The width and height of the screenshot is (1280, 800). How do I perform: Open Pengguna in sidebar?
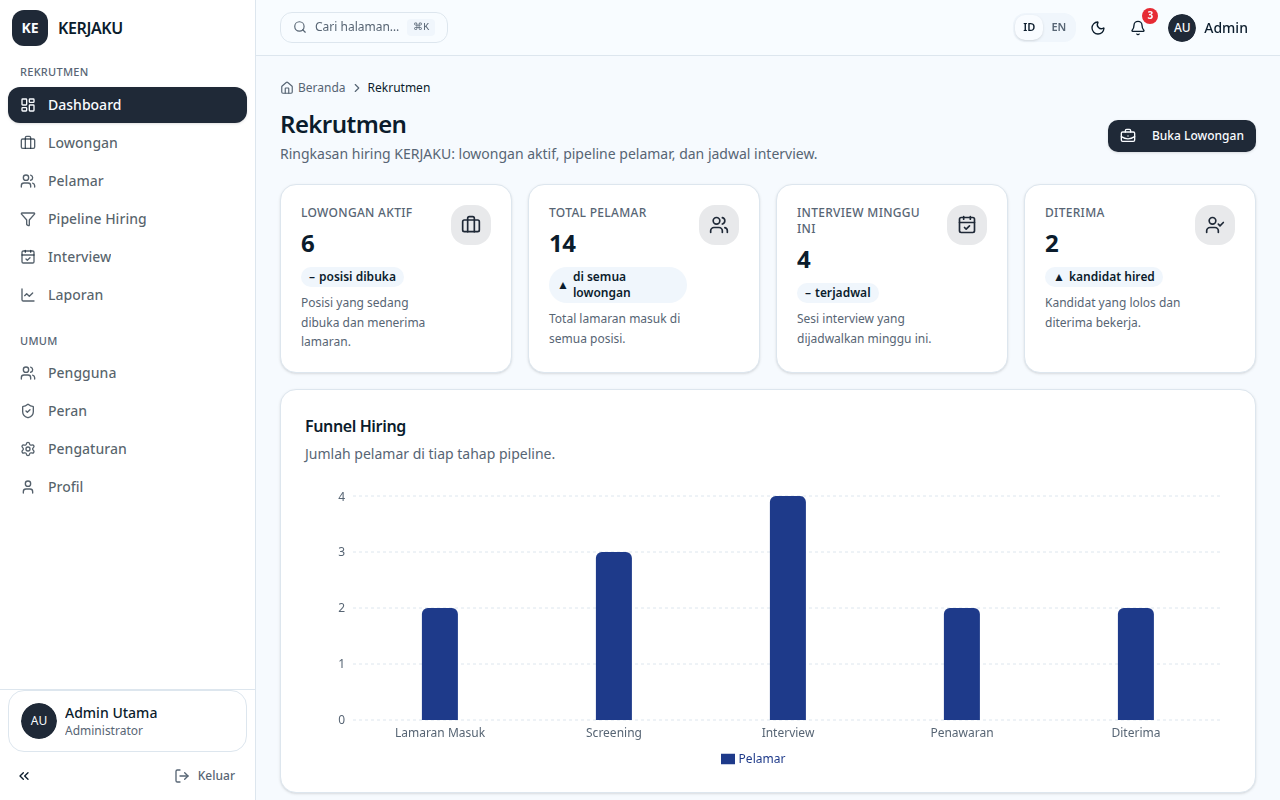click(127, 373)
